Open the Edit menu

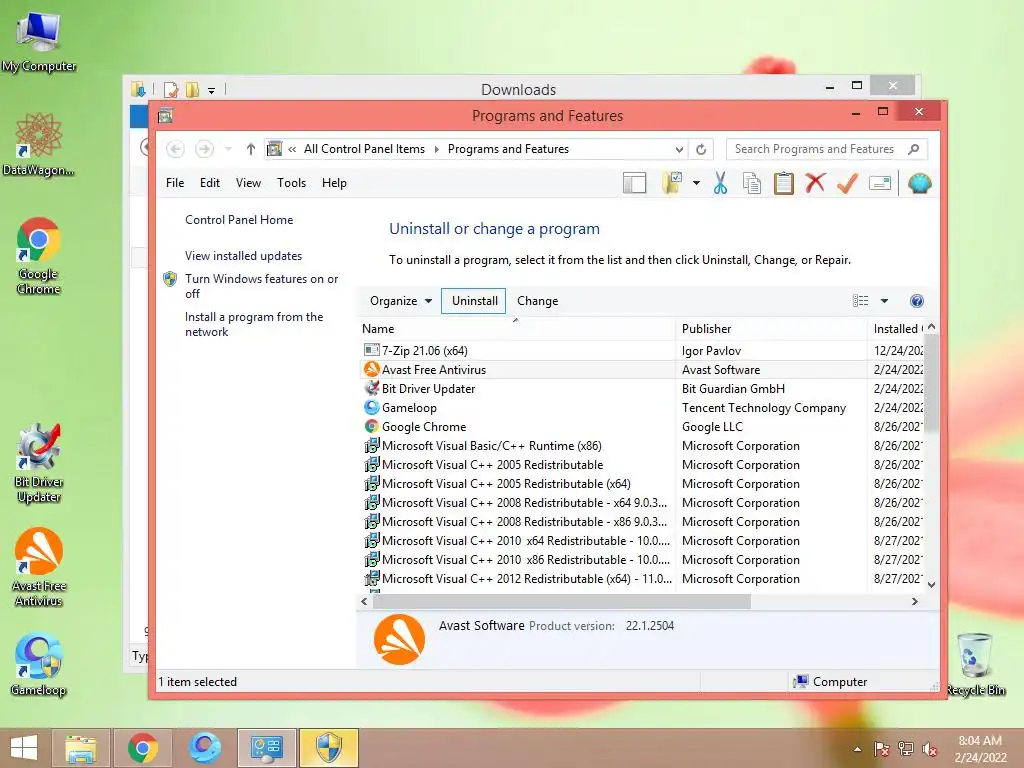[210, 184]
